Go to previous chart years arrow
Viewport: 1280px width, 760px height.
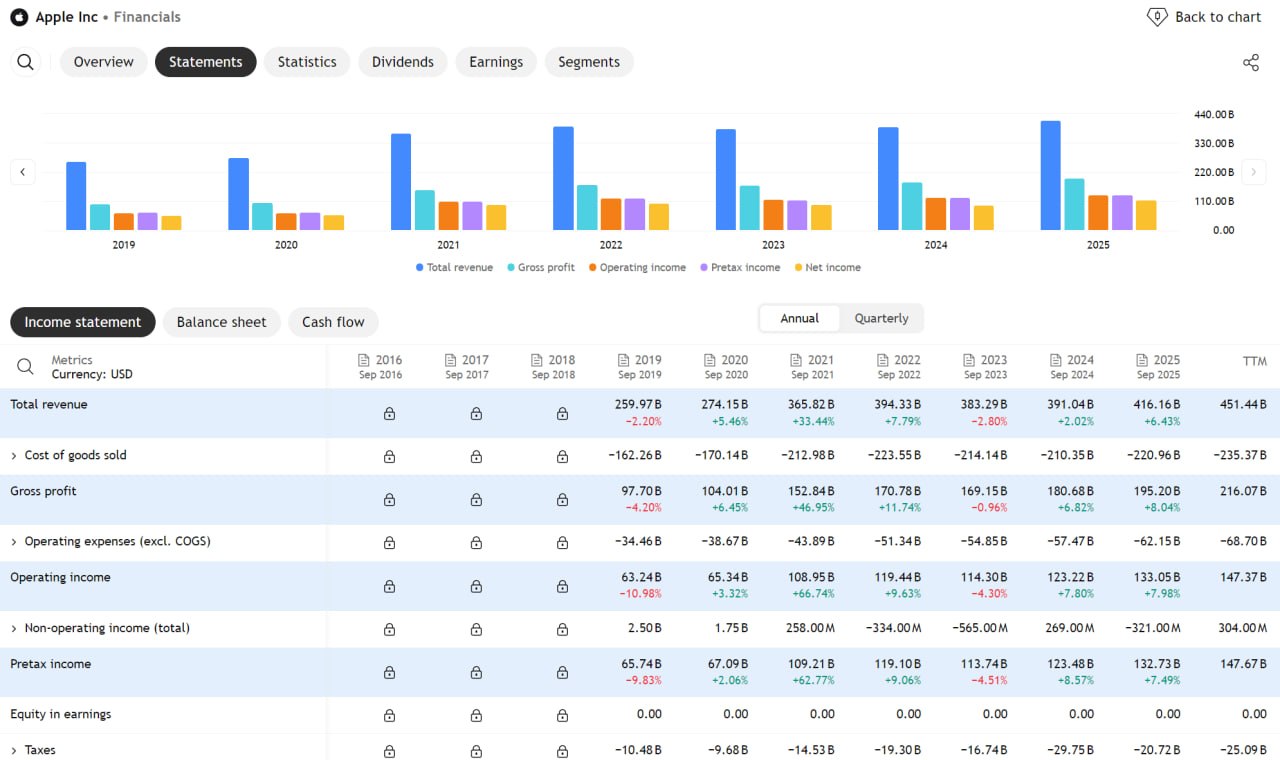pyautogui.click(x=23, y=172)
